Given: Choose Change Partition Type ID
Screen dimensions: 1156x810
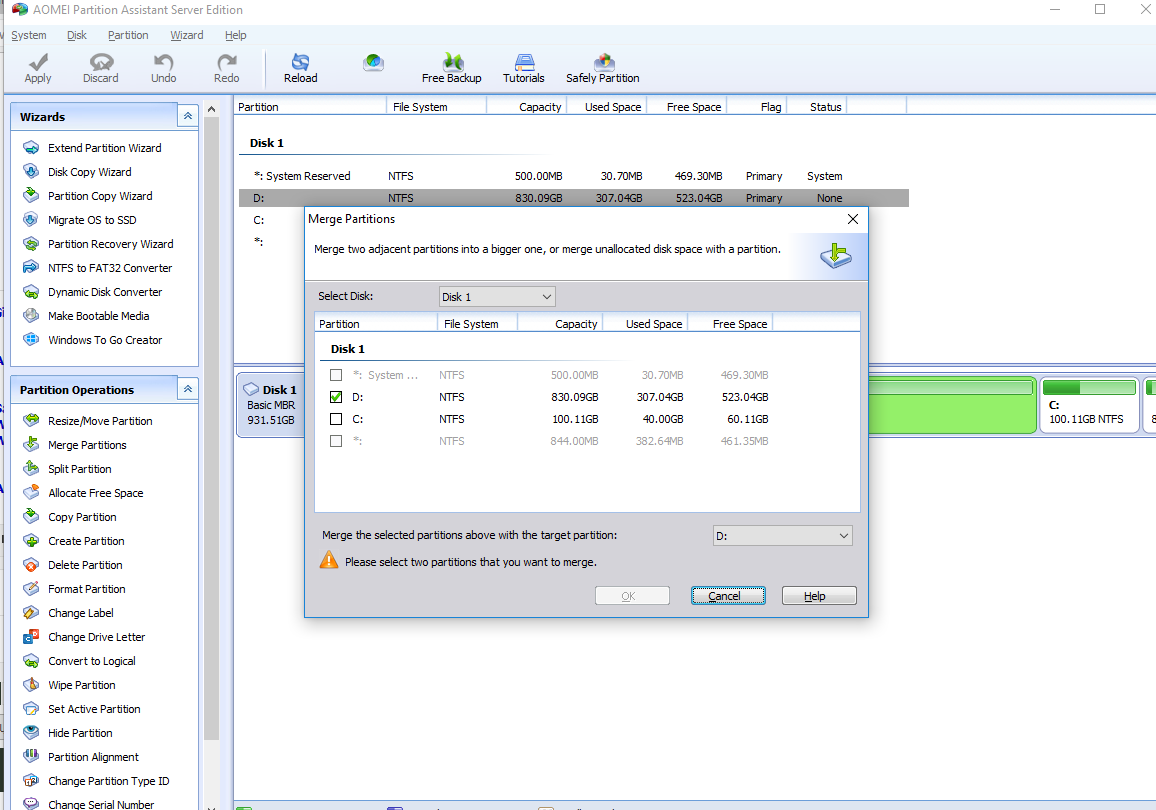Looking at the screenshot, I should tap(108, 781).
